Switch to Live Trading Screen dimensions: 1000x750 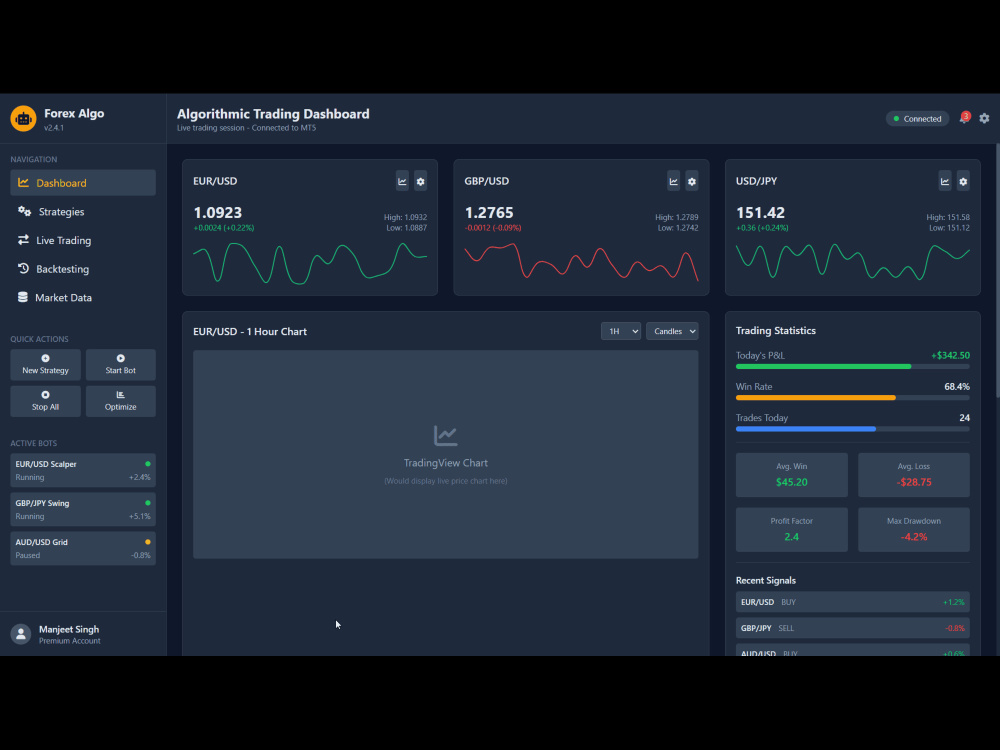tap(83, 240)
